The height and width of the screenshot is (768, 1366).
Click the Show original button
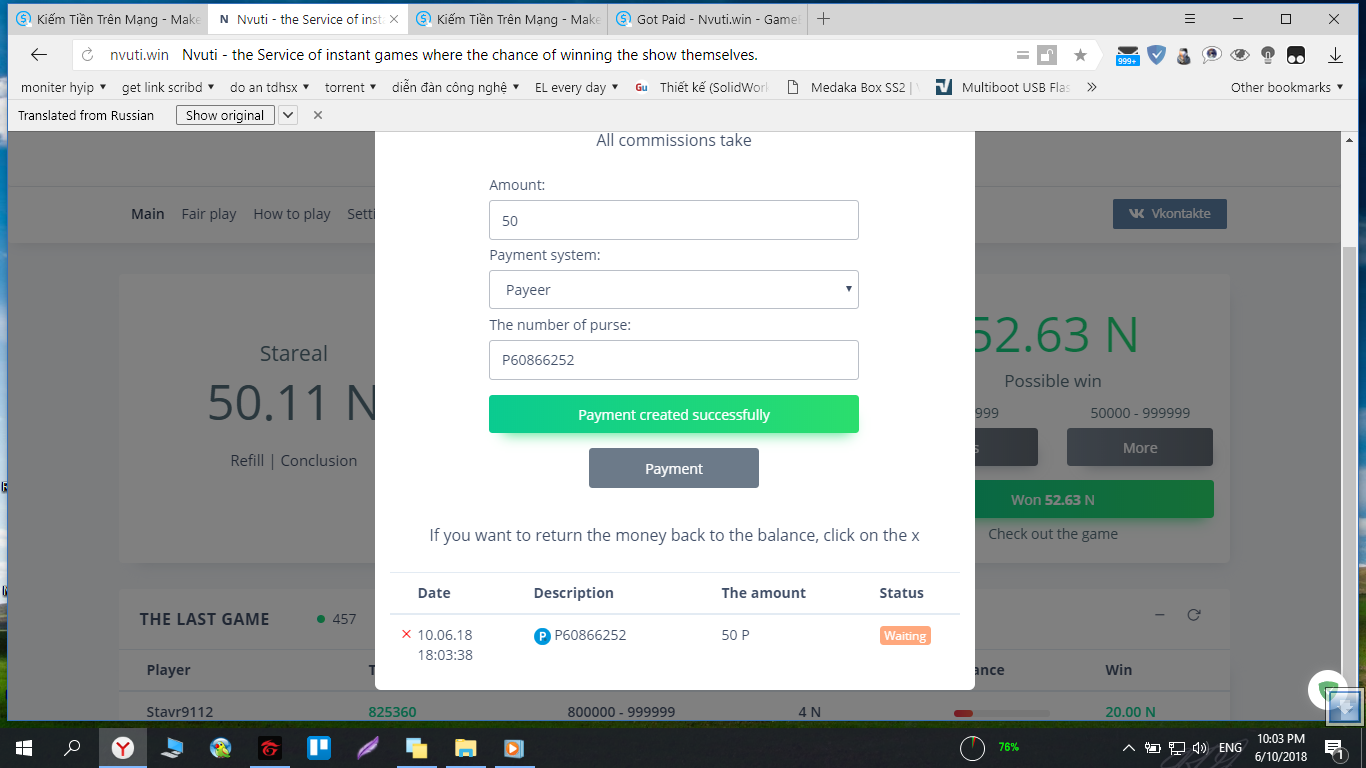[x=225, y=115]
